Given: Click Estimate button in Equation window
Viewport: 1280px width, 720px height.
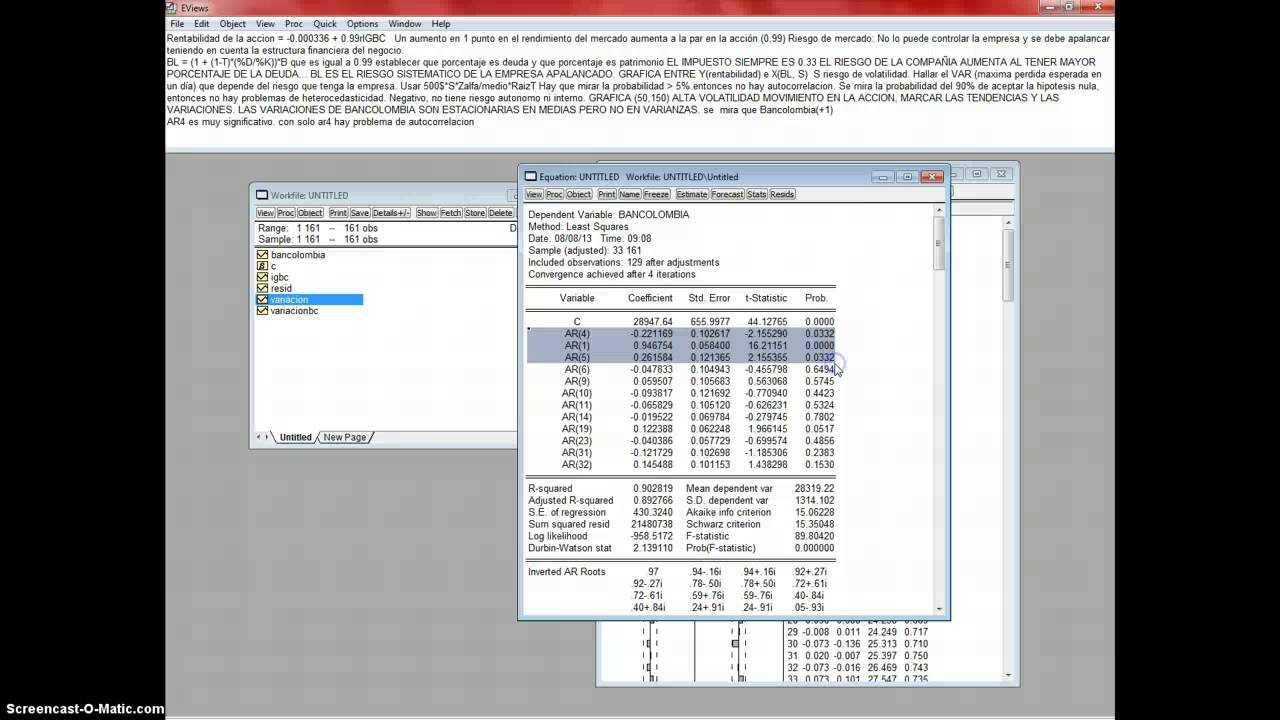Looking at the screenshot, I should tap(692, 195).
